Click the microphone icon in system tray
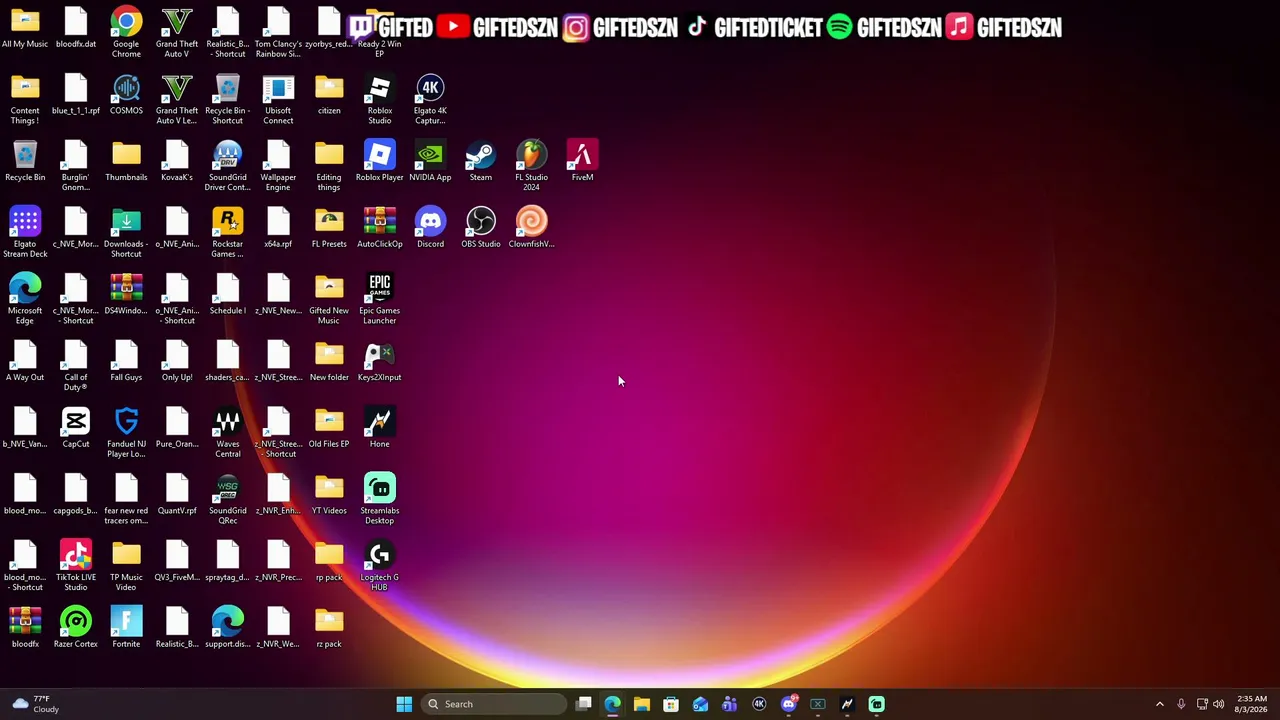Viewport: 1280px width, 720px height. tap(1181, 704)
